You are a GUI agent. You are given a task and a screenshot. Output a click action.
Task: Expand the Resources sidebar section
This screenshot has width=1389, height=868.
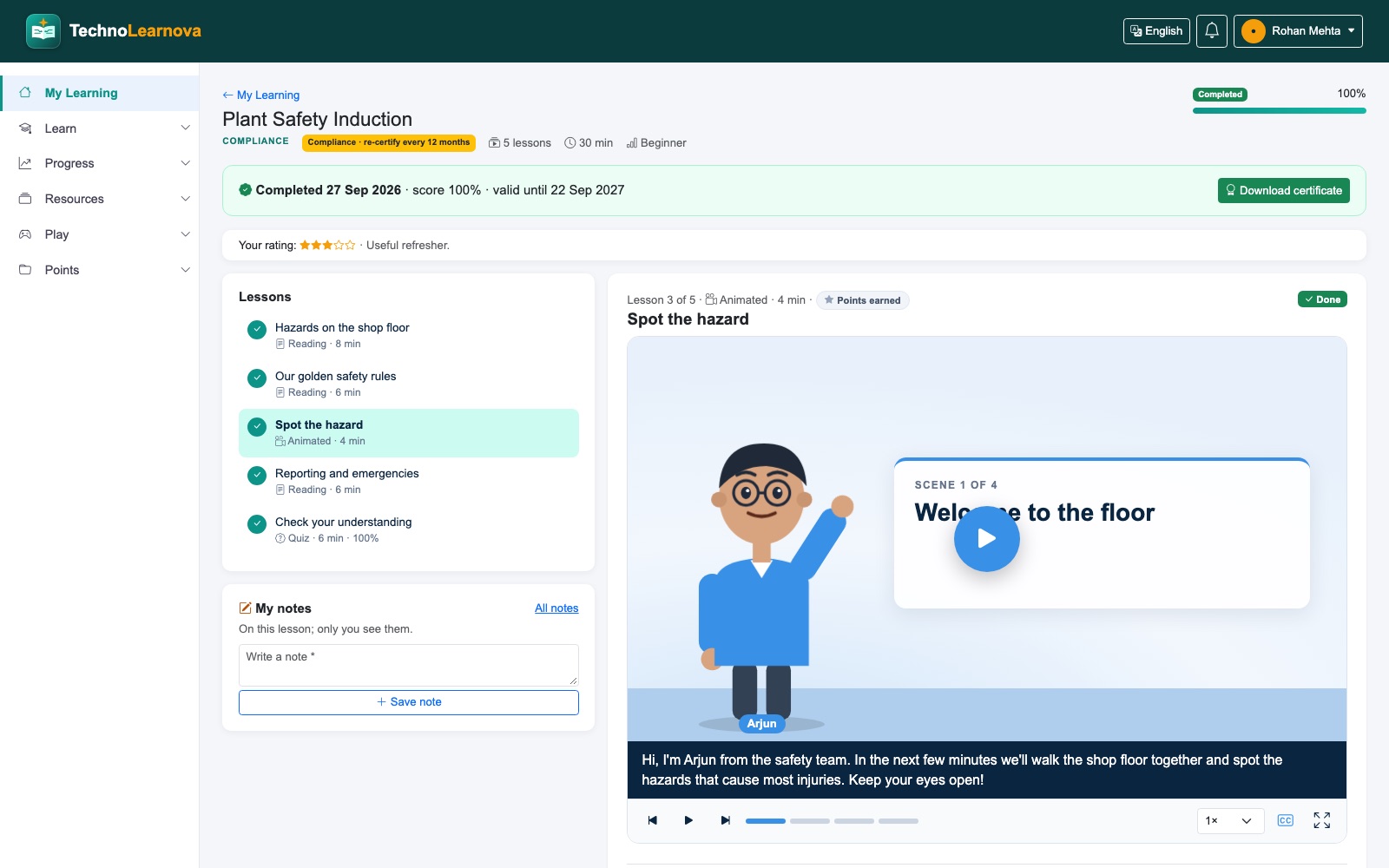pyautogui.click(x=185, y=199)
